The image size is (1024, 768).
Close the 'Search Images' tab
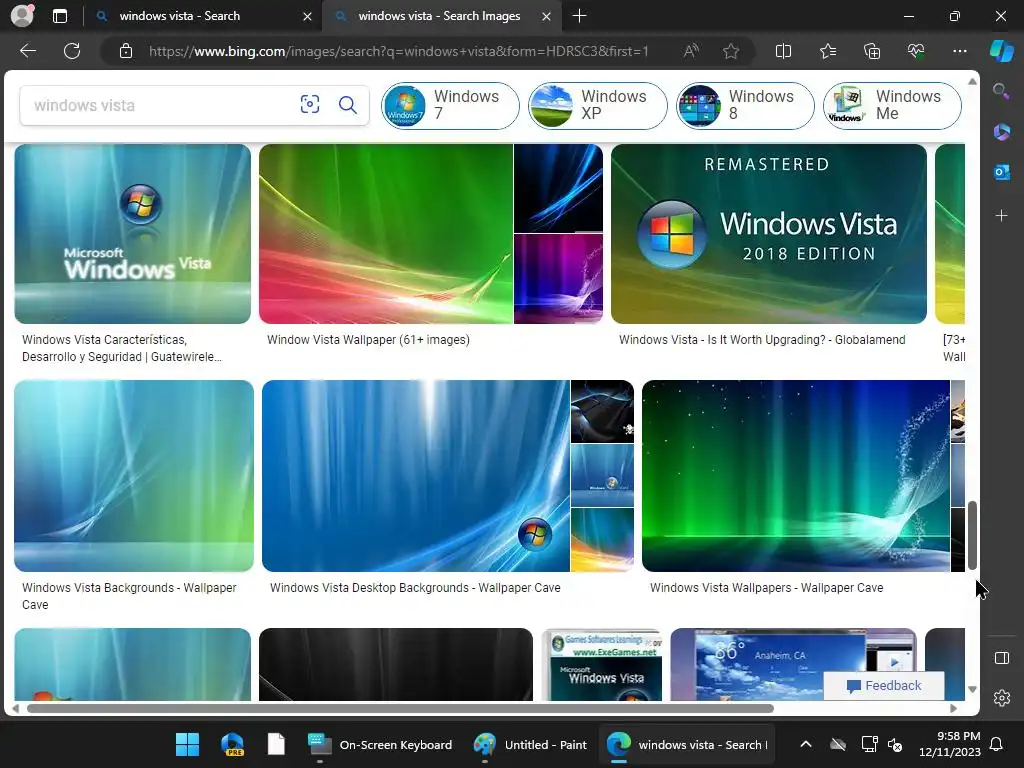point(547,16)
